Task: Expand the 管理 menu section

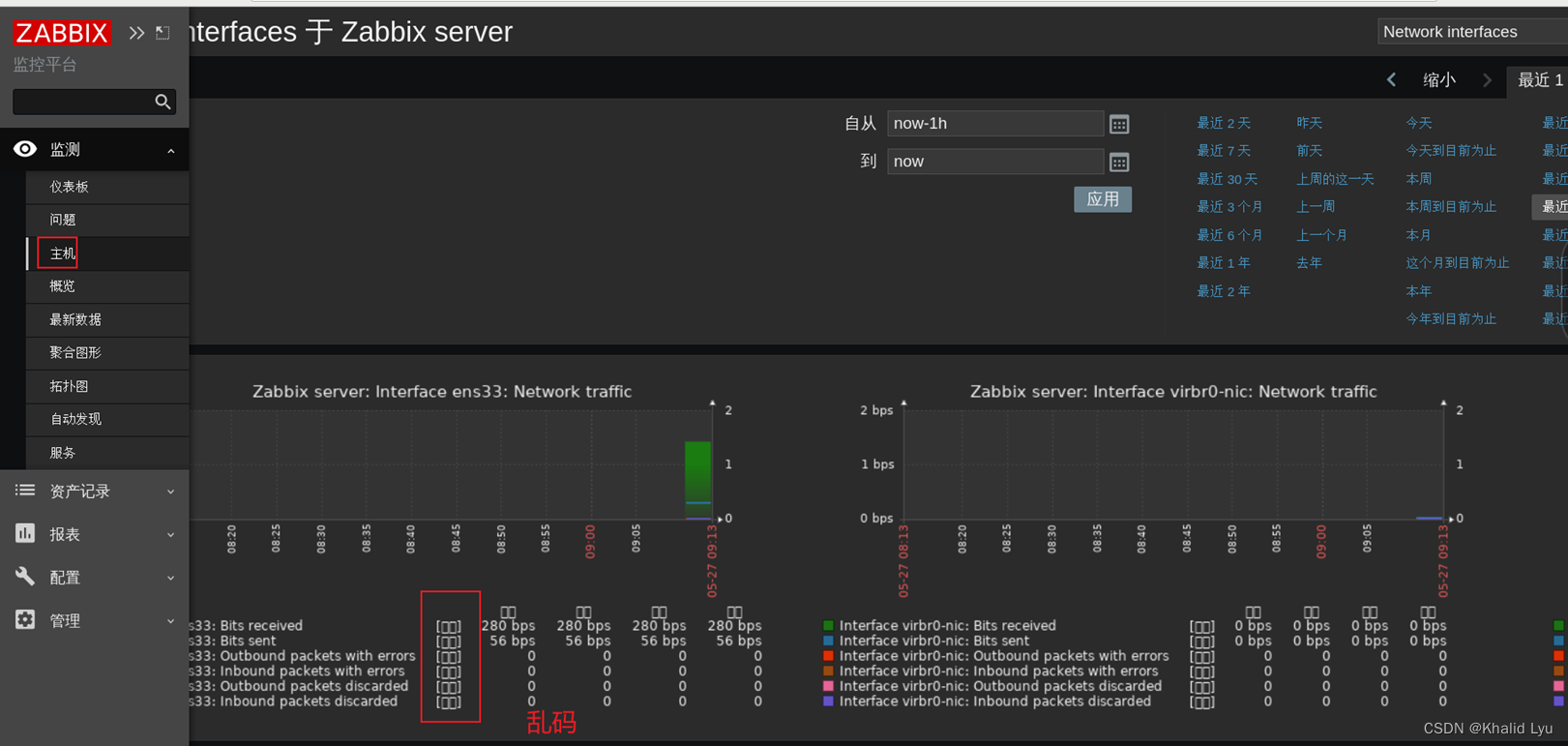Action: tap(171, 620)
